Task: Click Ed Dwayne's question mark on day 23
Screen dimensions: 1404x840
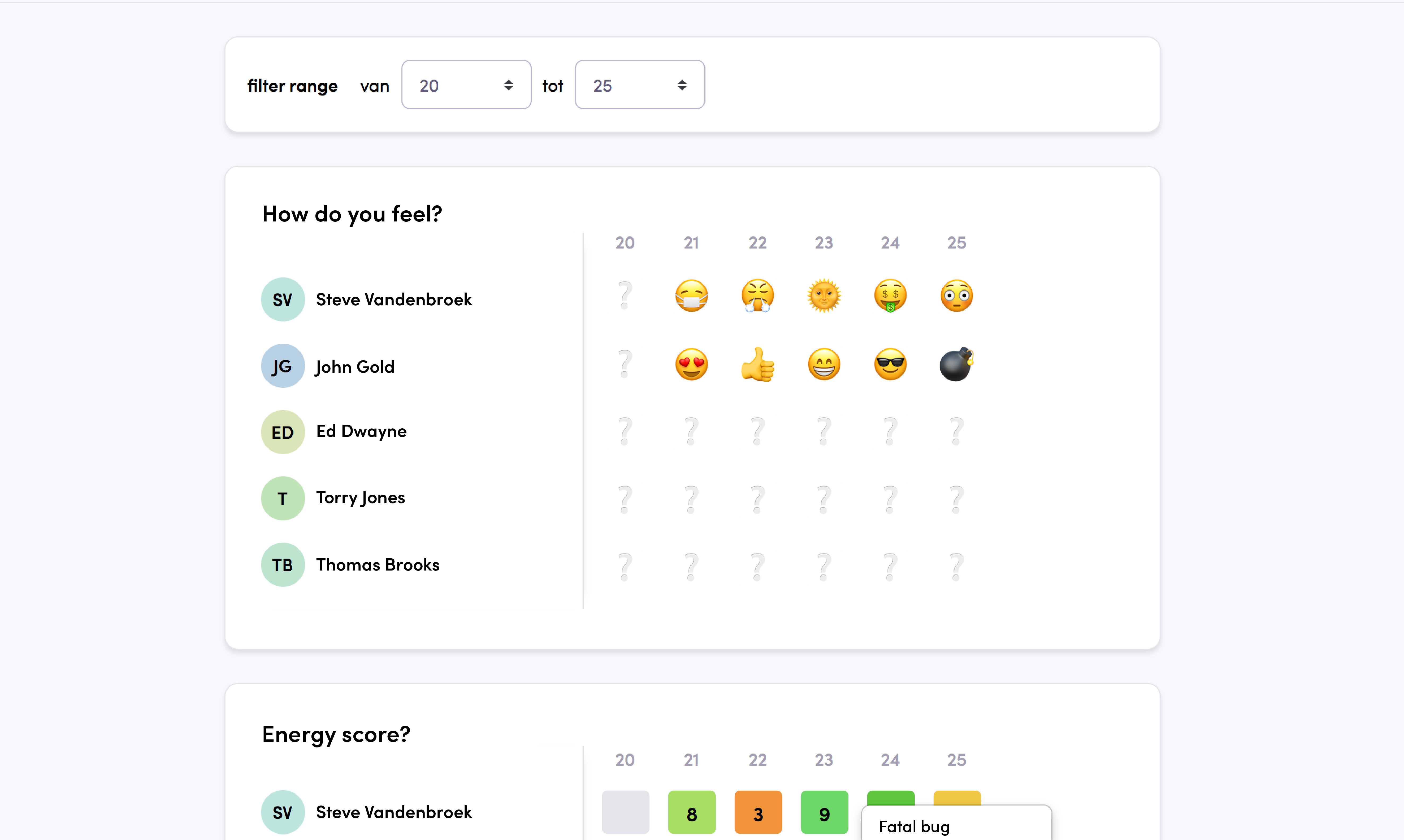Action: pos(824,431)
